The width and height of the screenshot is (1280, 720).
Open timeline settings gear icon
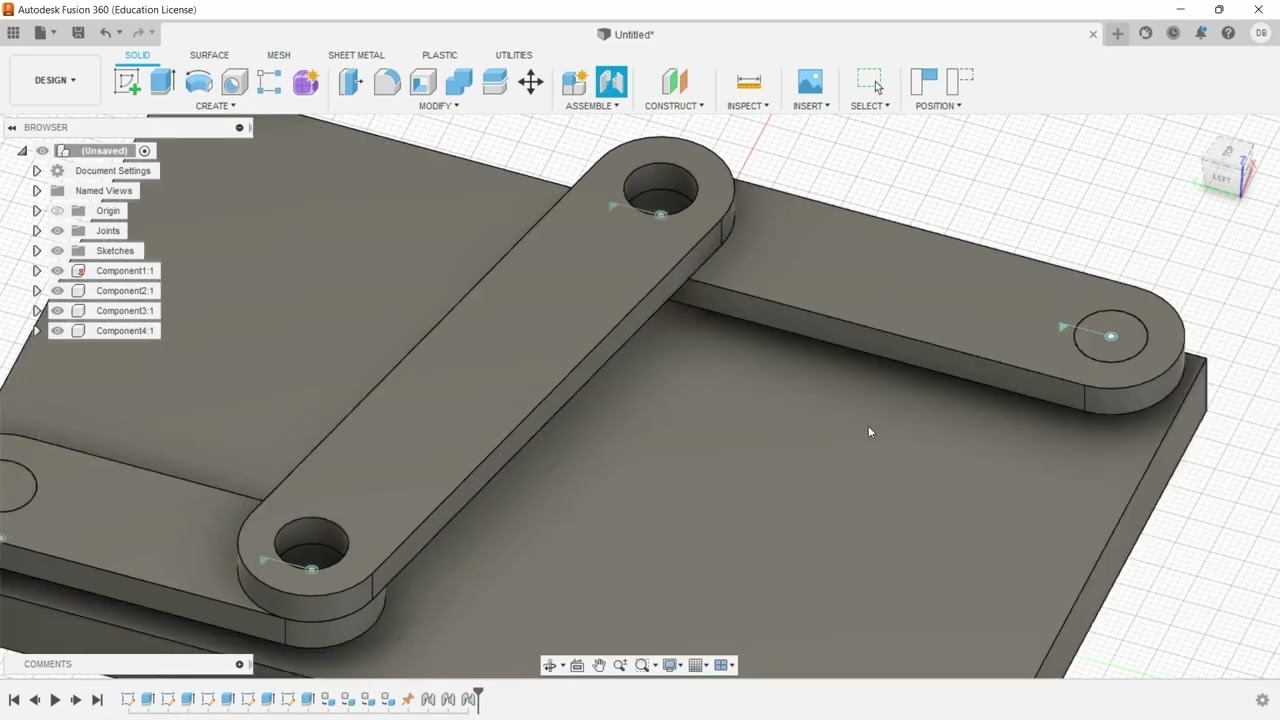[x=1262, y=700]
